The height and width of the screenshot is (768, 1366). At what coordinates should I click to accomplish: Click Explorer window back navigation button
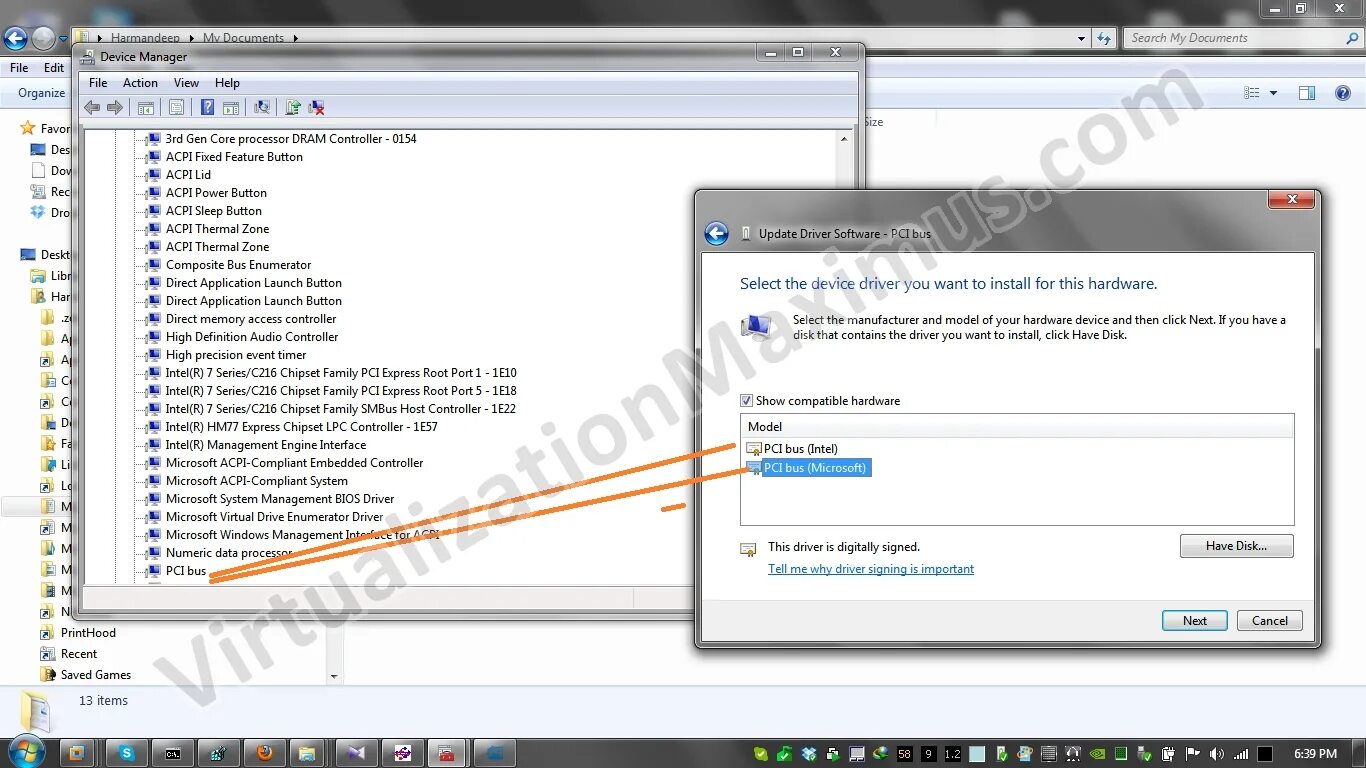[x=16, y=38]
